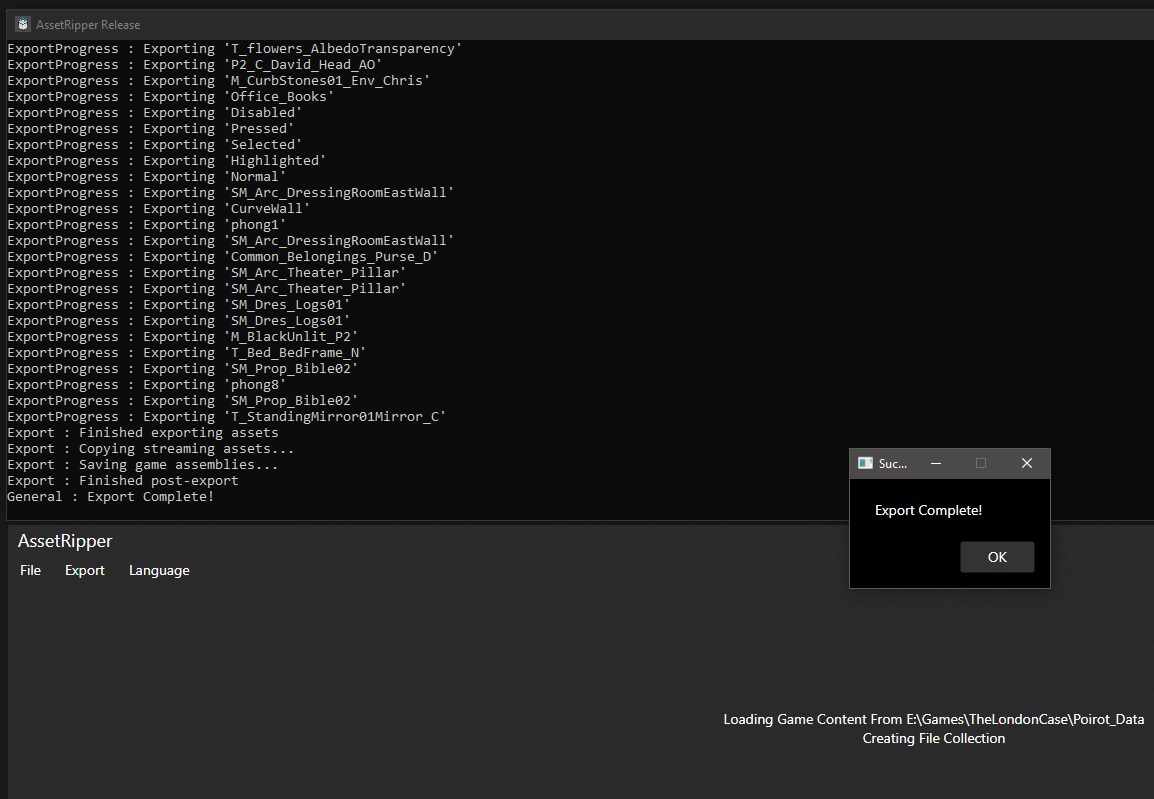Dismiss the dialog by clicking OK
The height and width of the screenshot is (799, 1154).
[x=996, y=557]
